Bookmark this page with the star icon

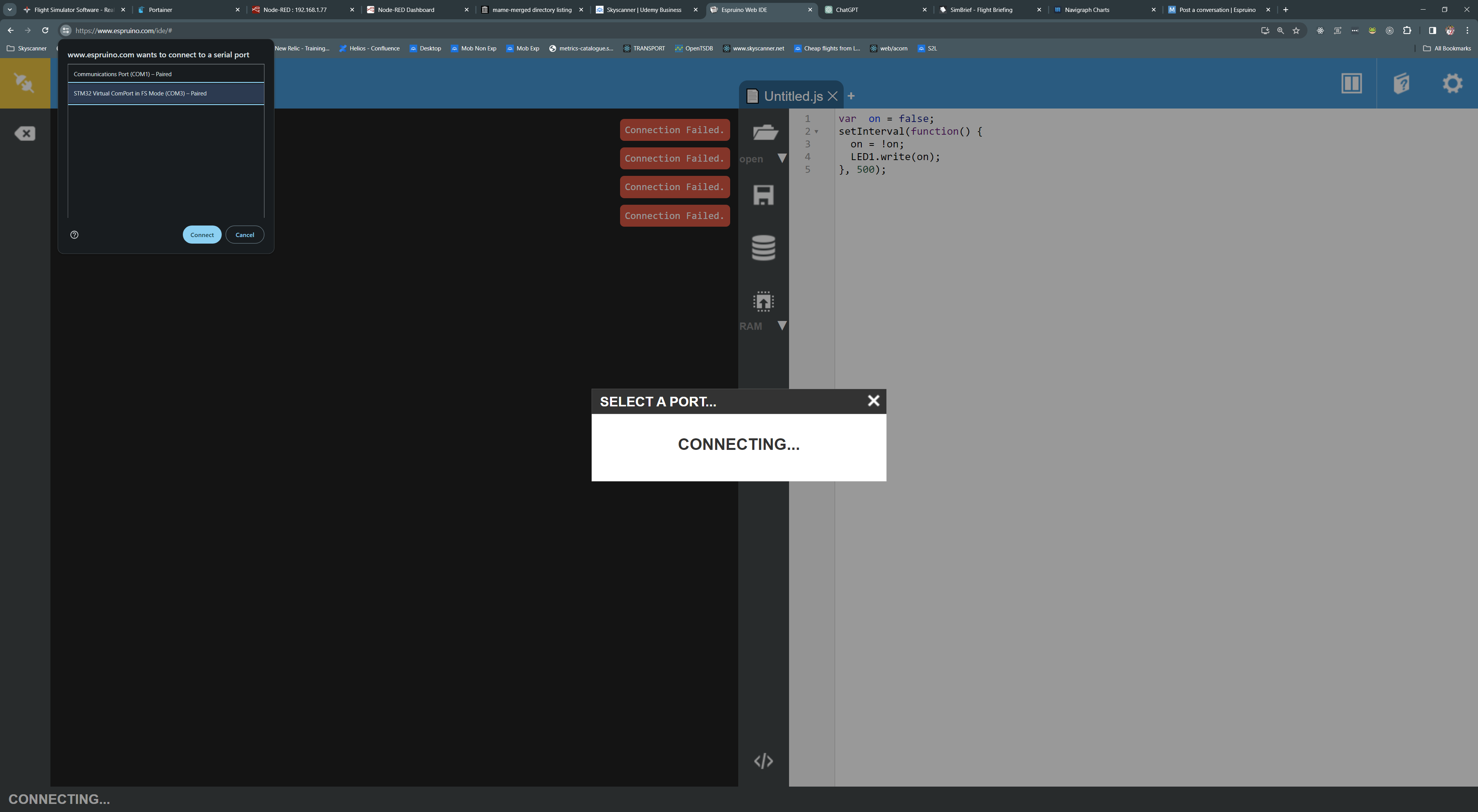(x=1296, y=30)
